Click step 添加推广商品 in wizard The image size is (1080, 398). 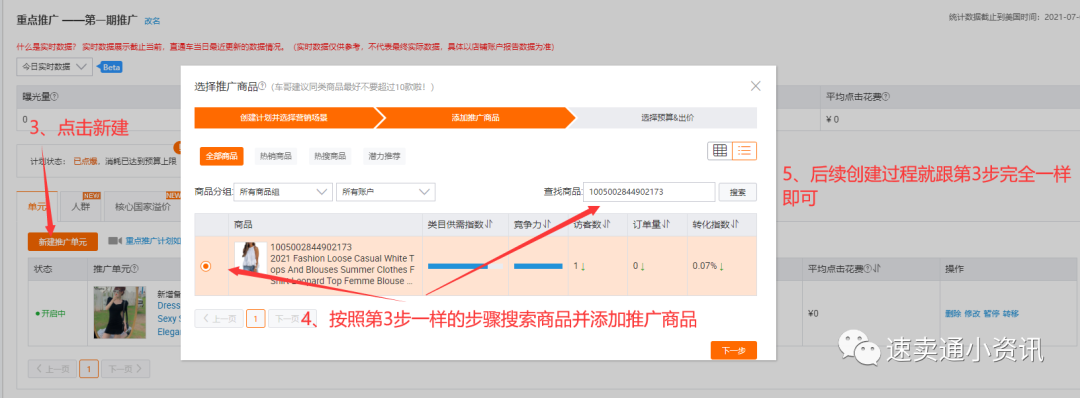pyautogui.click(x=475, y=118)
